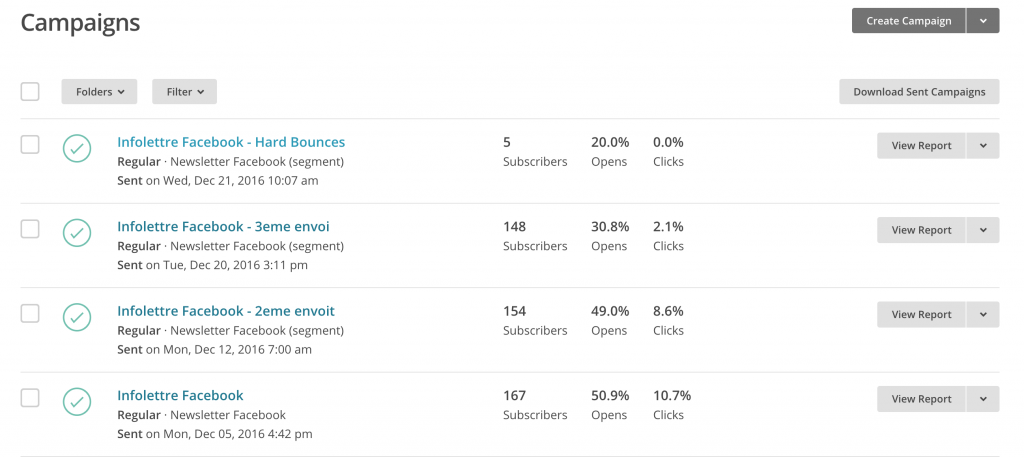The width and height of the screenshot is (1024, 457).
Task: View Report for the Hard Bounces campaign
Action: pyautogui.click(x=921, y=146)
